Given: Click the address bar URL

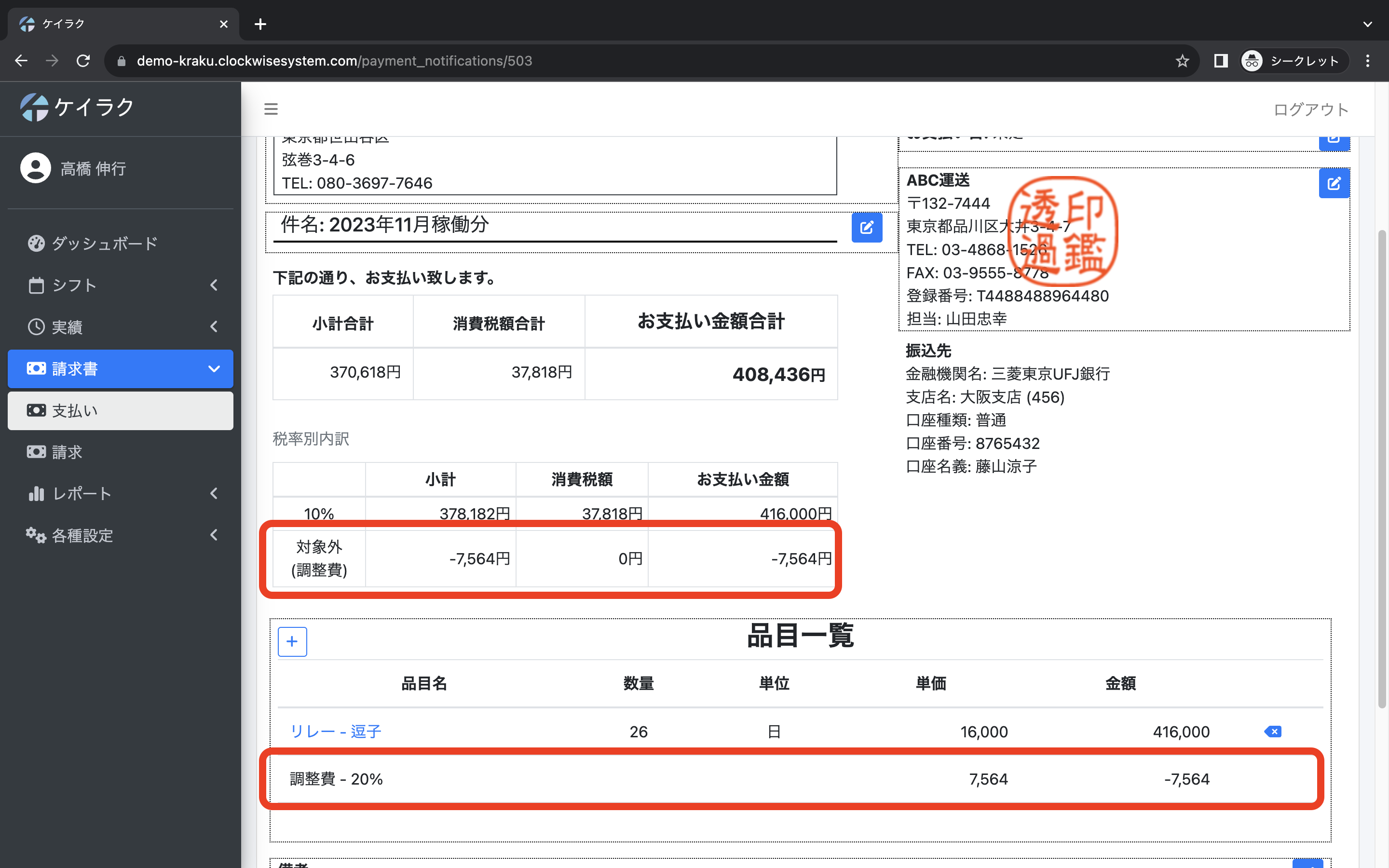Looking at the screenshot, I should click(x=335, y=61).
